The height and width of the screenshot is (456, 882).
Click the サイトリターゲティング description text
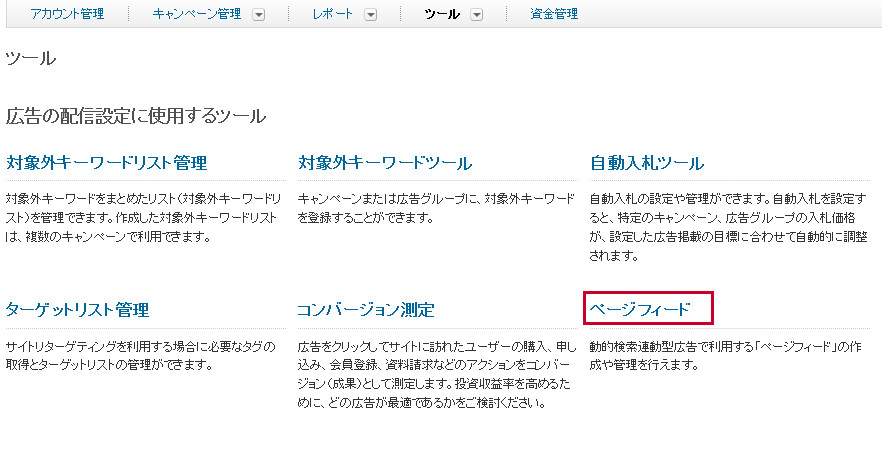pos(141,355)
